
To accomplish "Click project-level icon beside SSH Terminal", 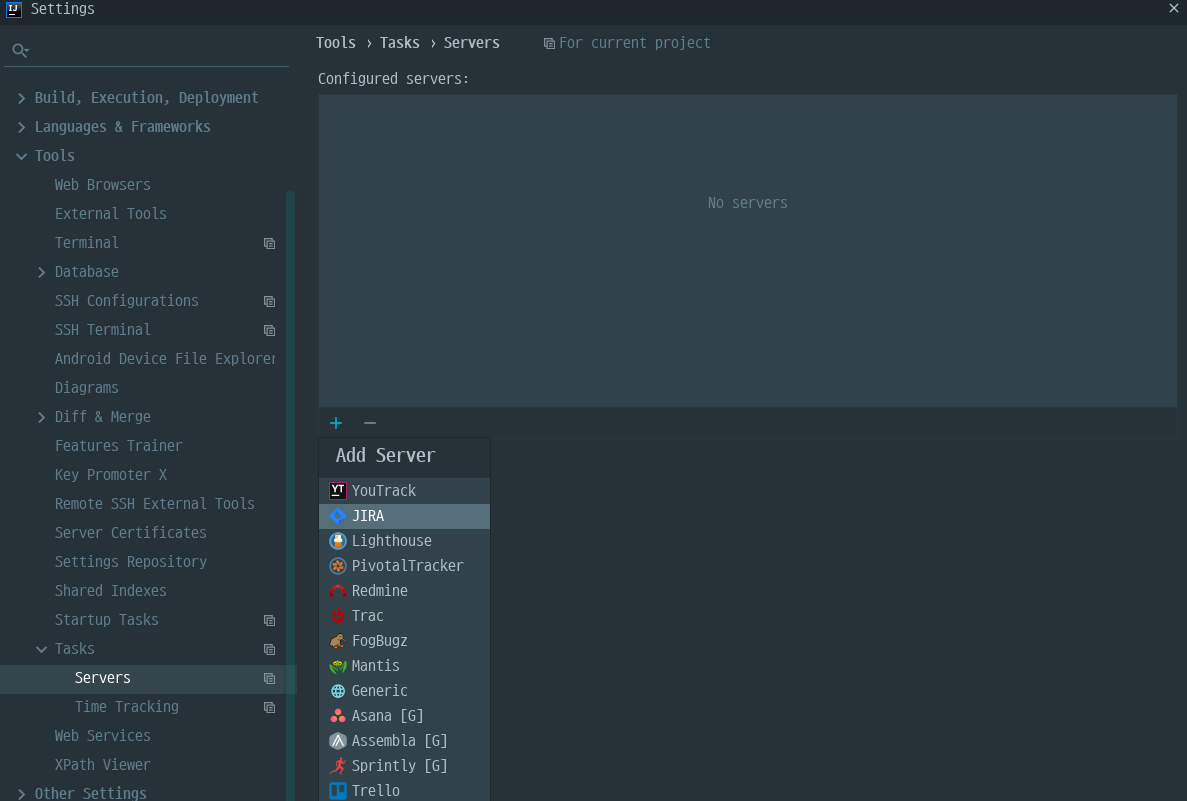I will [269, 330].
